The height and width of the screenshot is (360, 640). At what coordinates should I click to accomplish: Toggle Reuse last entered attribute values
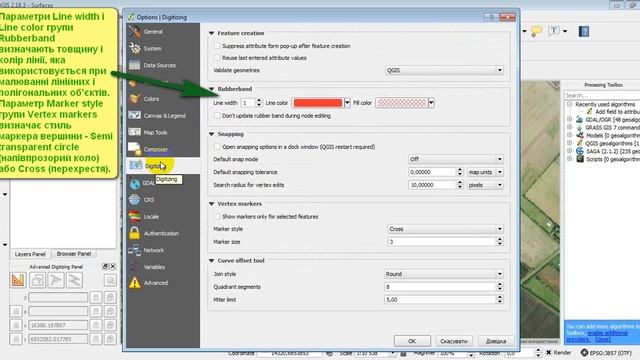[x=217, y=58]
